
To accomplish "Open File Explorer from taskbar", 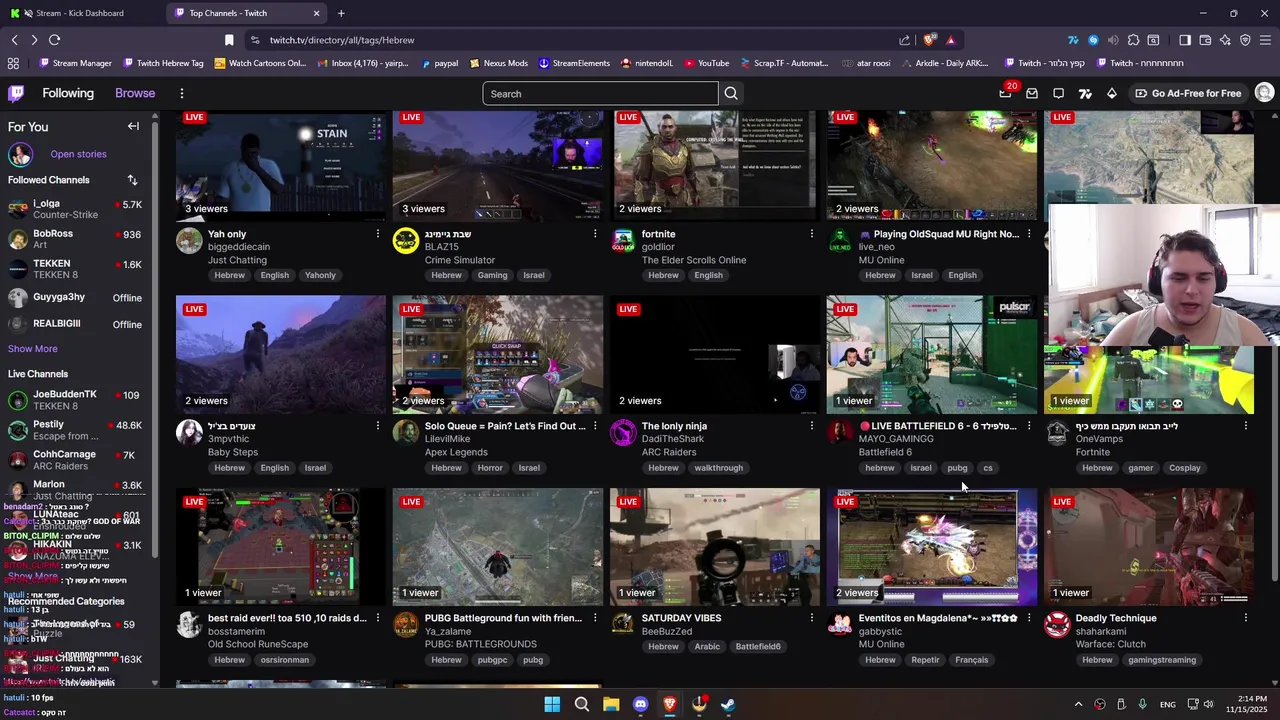I will click(x=611, y=704).
